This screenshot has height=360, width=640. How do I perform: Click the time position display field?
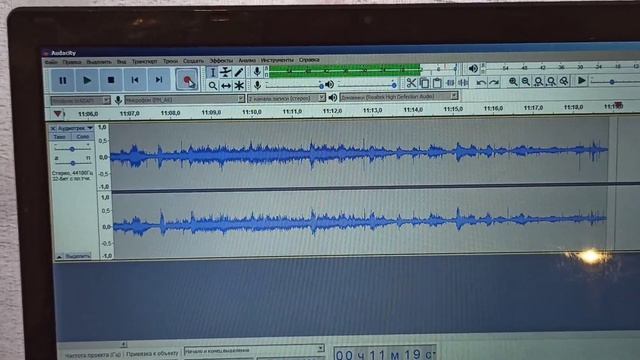384,354
